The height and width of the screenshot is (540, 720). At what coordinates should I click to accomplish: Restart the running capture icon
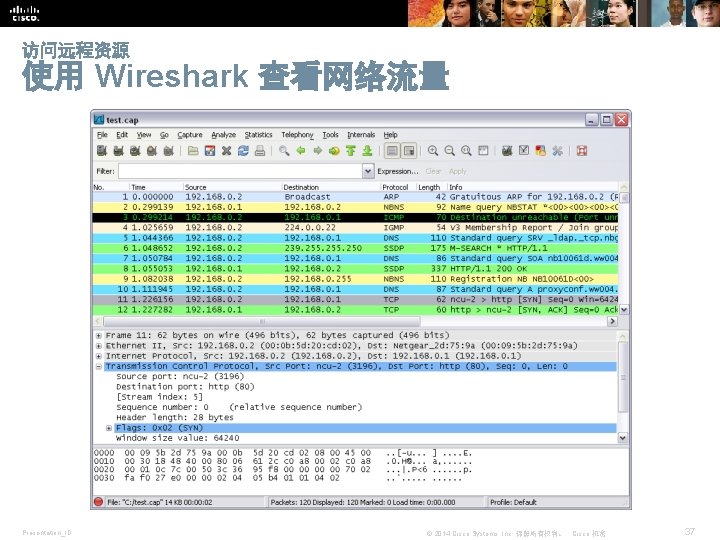click(169, 151)
